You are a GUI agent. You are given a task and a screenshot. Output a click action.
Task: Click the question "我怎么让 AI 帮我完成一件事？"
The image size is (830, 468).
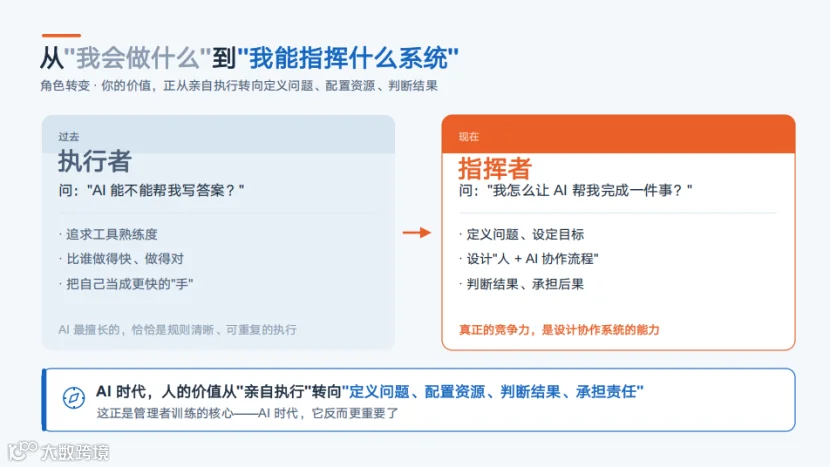(575, 190)
